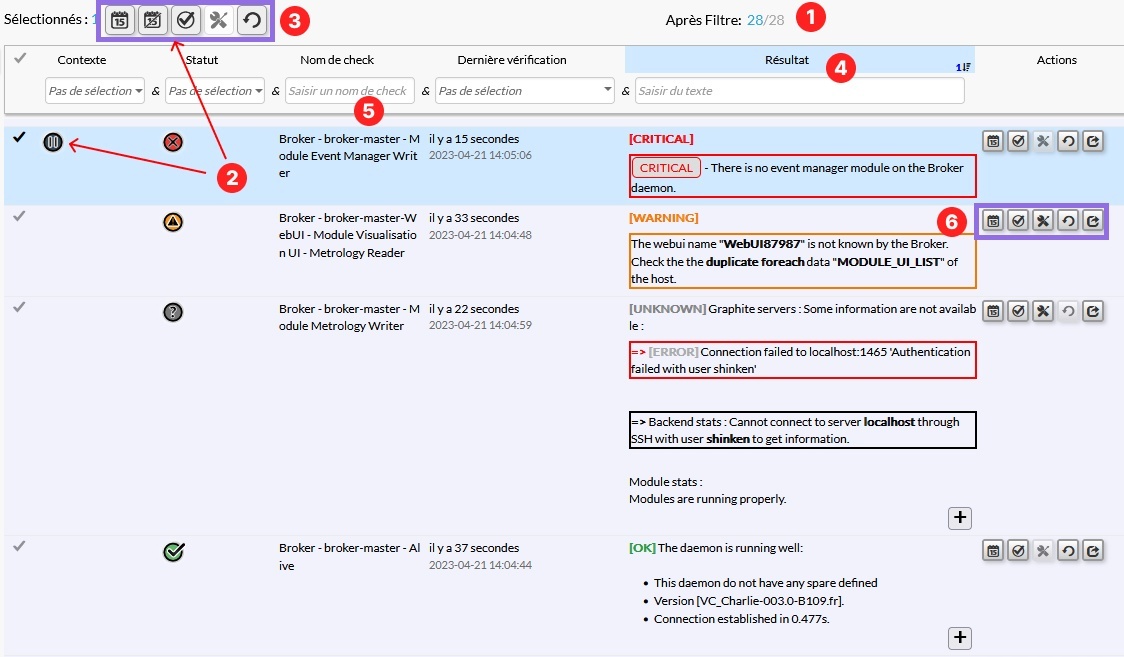The image size is (1124, 657).
Task: Open the Dernière vérification filter dropdown
Action: 525,91
